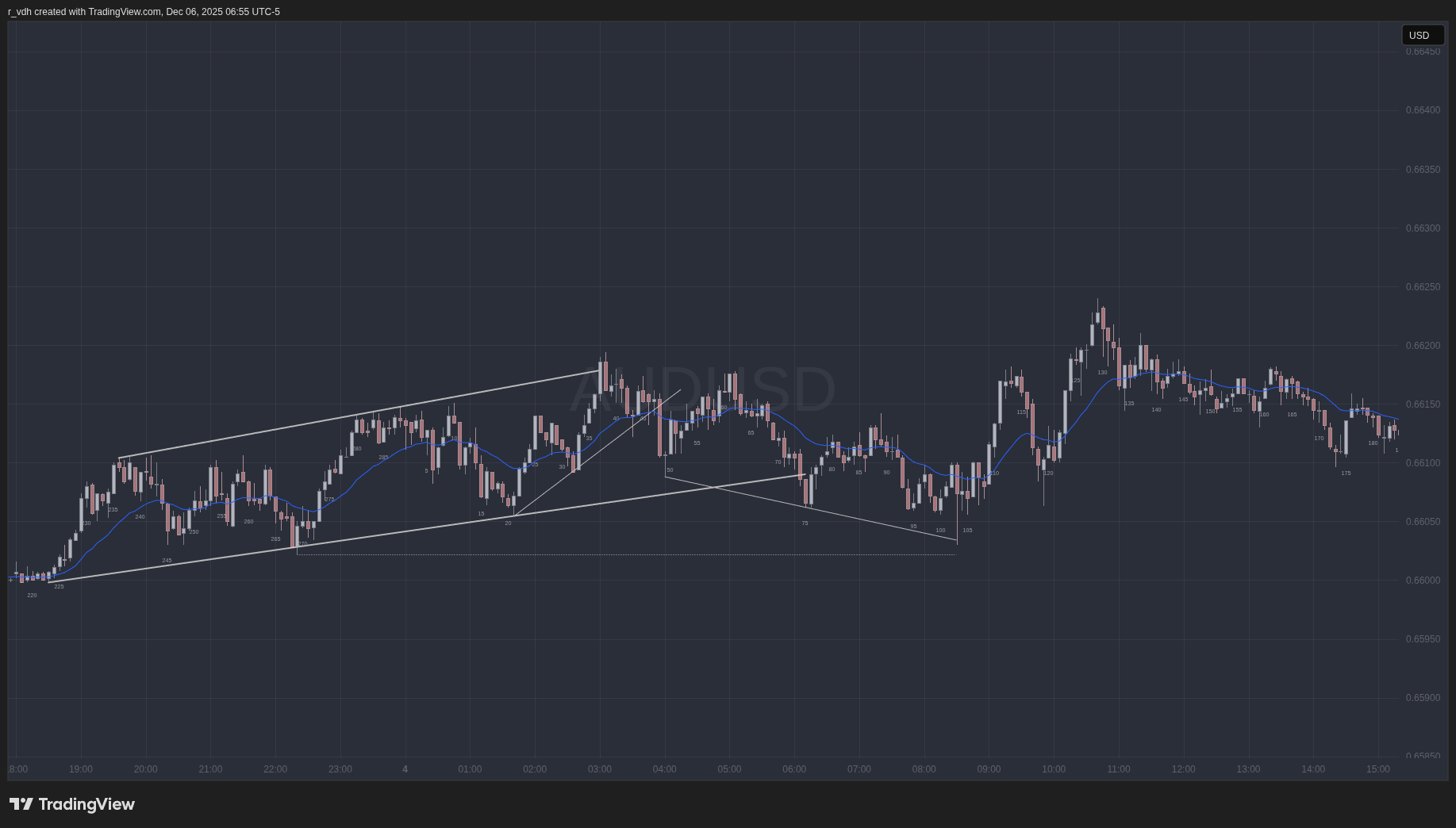This screenshot has width=1456, height=828.
Task: Click the 19:00 time axis label
Action: pos(81,769)
